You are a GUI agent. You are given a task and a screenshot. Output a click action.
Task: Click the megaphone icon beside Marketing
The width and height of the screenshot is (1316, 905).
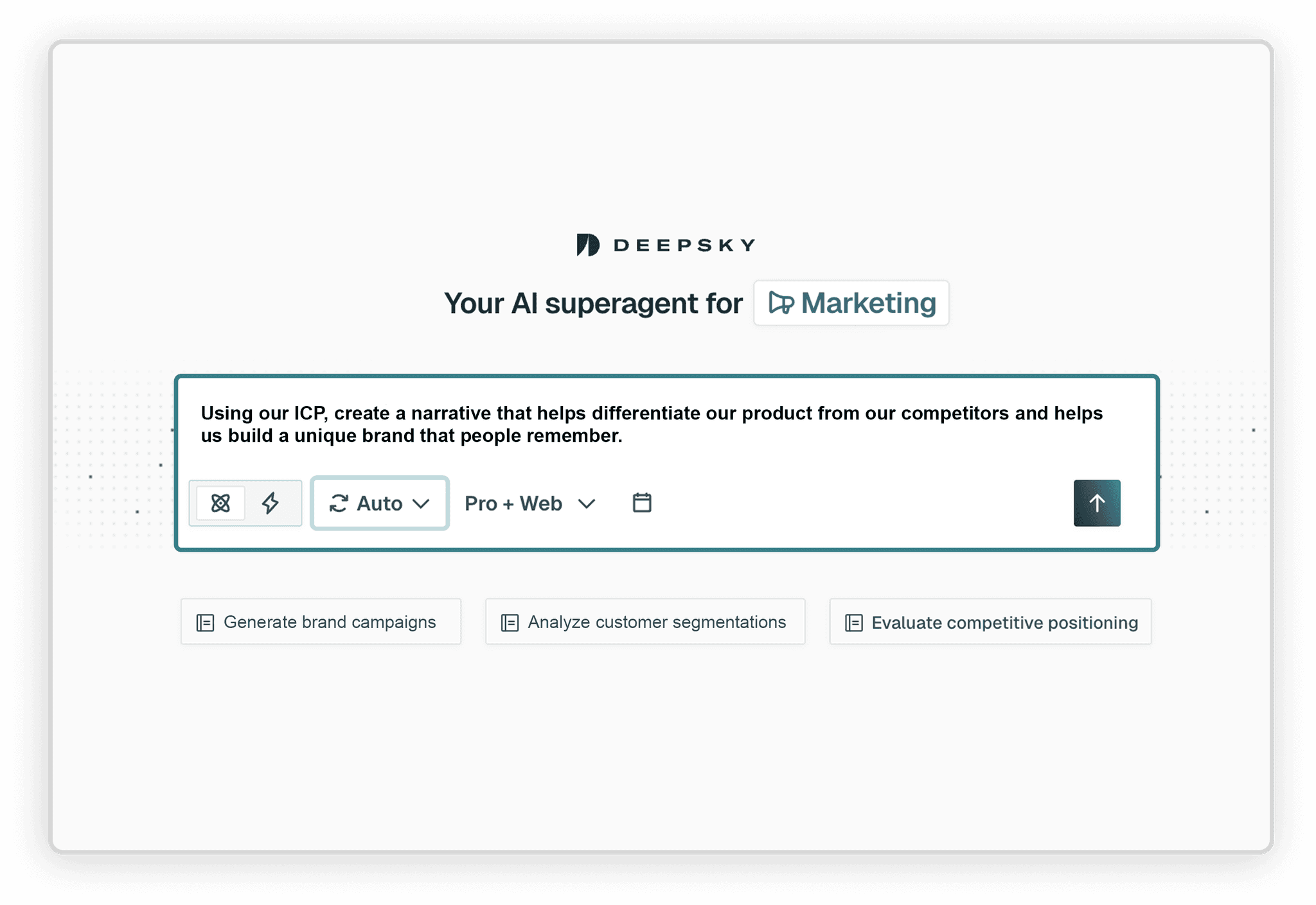[x=781, y=303]
